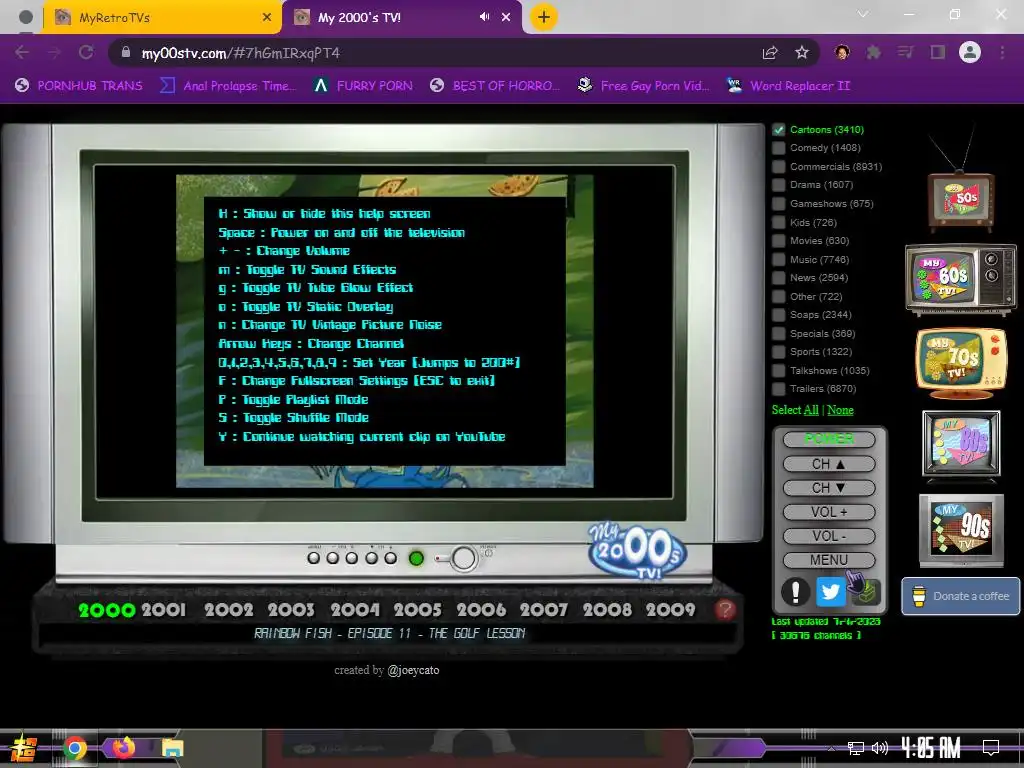This screenshot has height=768, width=1024.
Task: Go back to the previous page
Action: coord(22,53)
